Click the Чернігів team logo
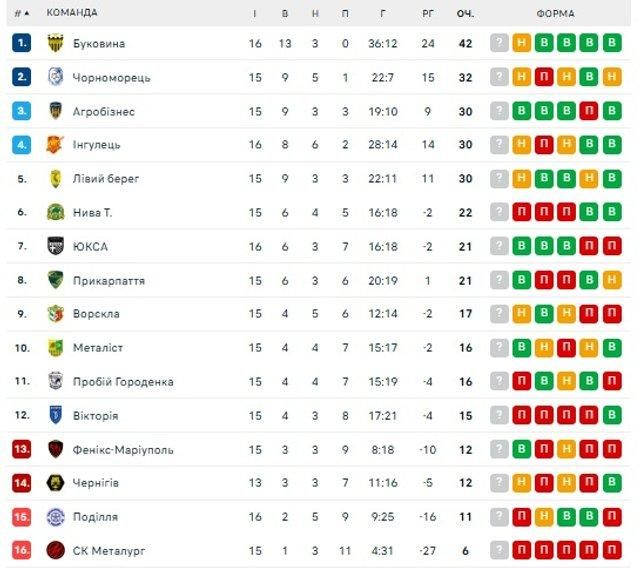The image size is (640, 568). click(56, 483)
